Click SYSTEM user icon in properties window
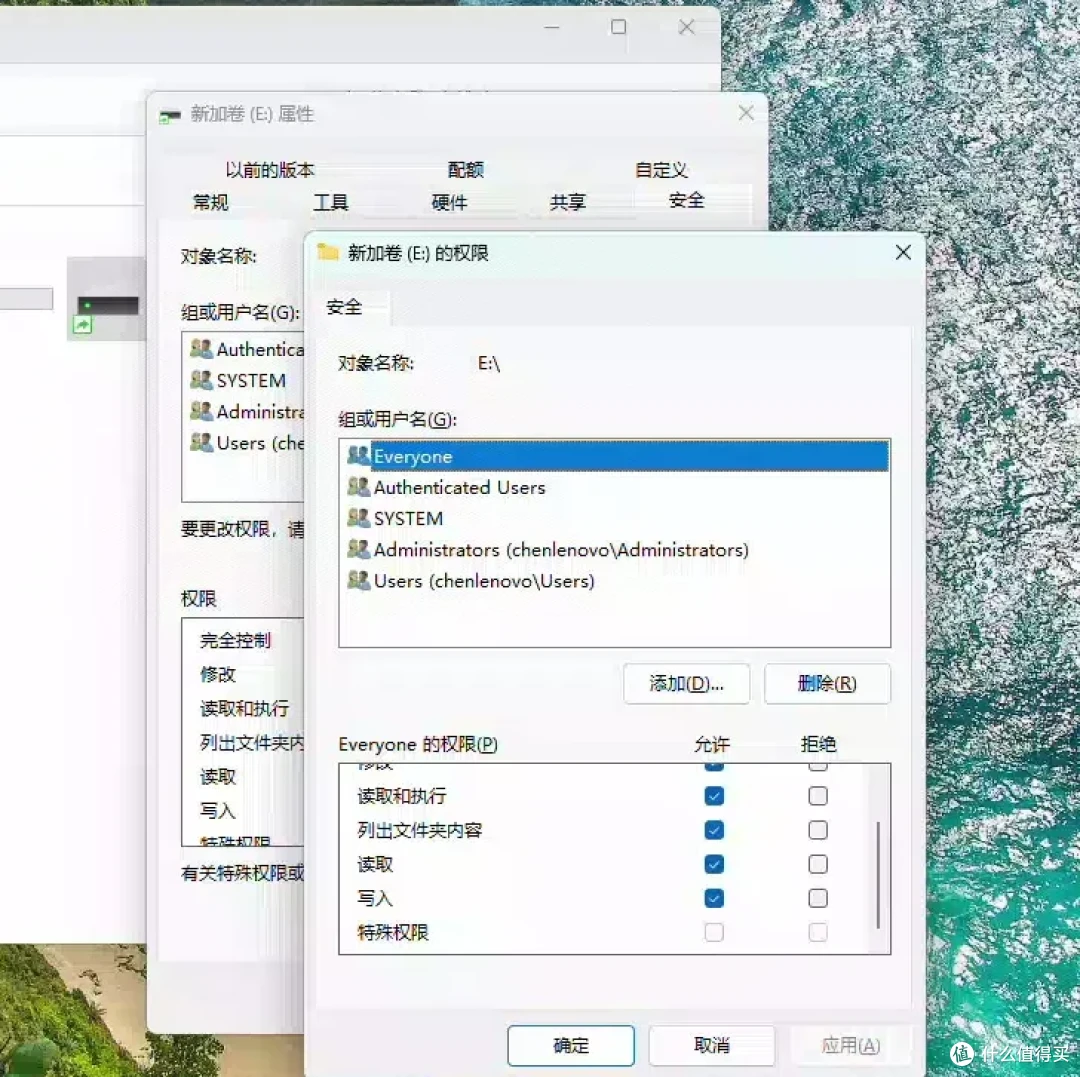Image resolution: width=1080 pixels, height=1077 pixels. click(201, 379)
